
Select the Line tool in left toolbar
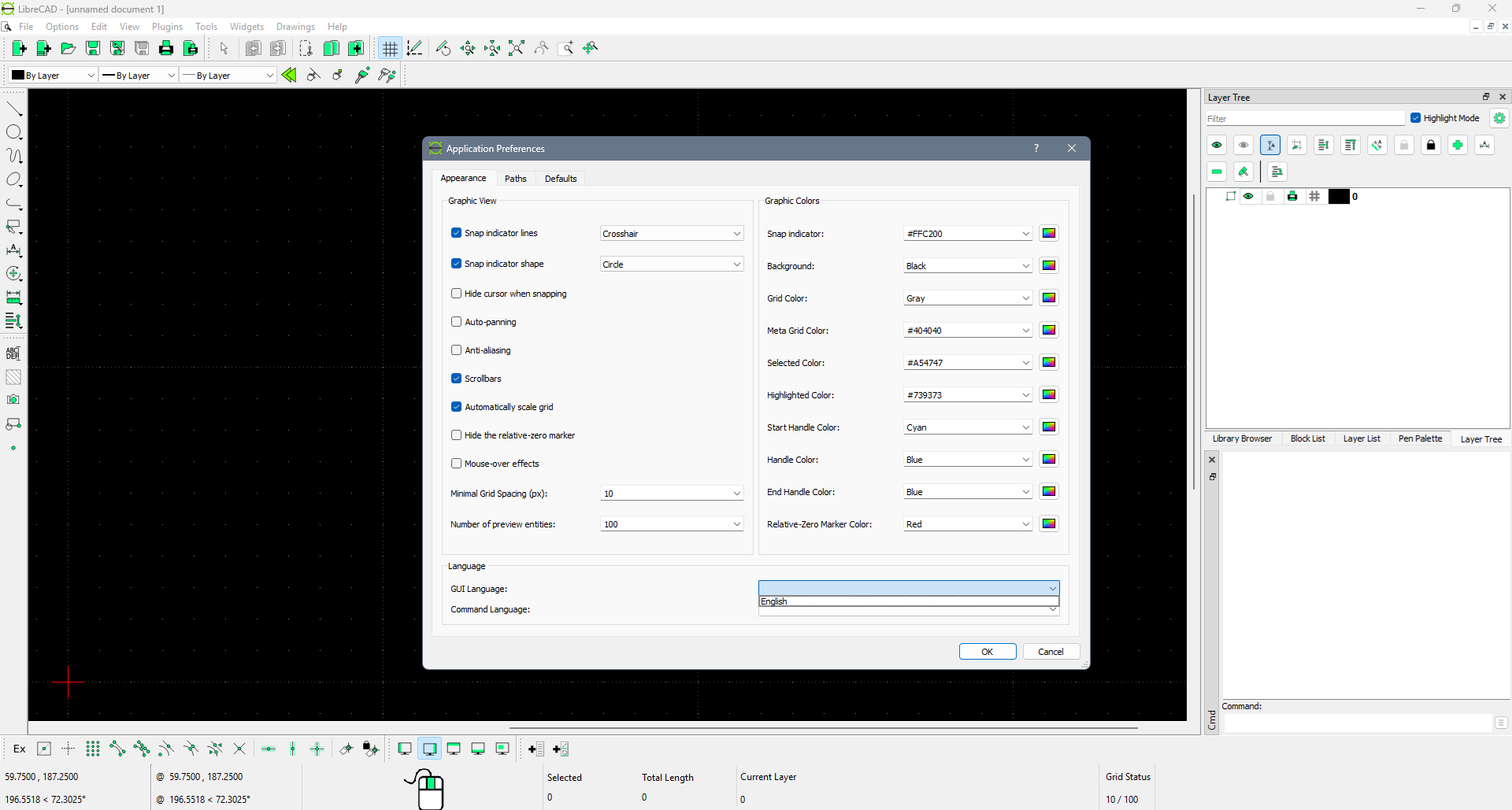(14, 109)
